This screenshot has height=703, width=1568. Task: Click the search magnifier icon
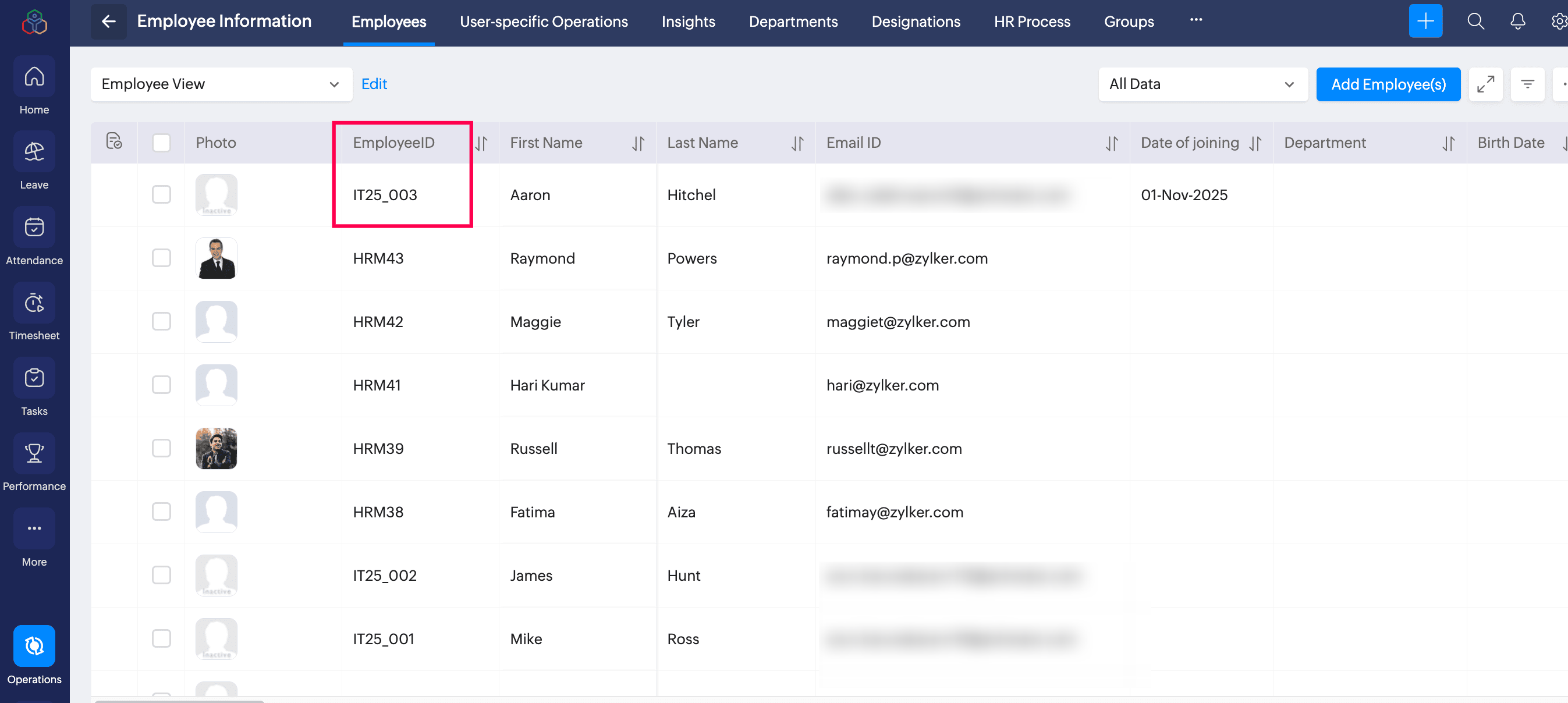[x=1475, y=22]
